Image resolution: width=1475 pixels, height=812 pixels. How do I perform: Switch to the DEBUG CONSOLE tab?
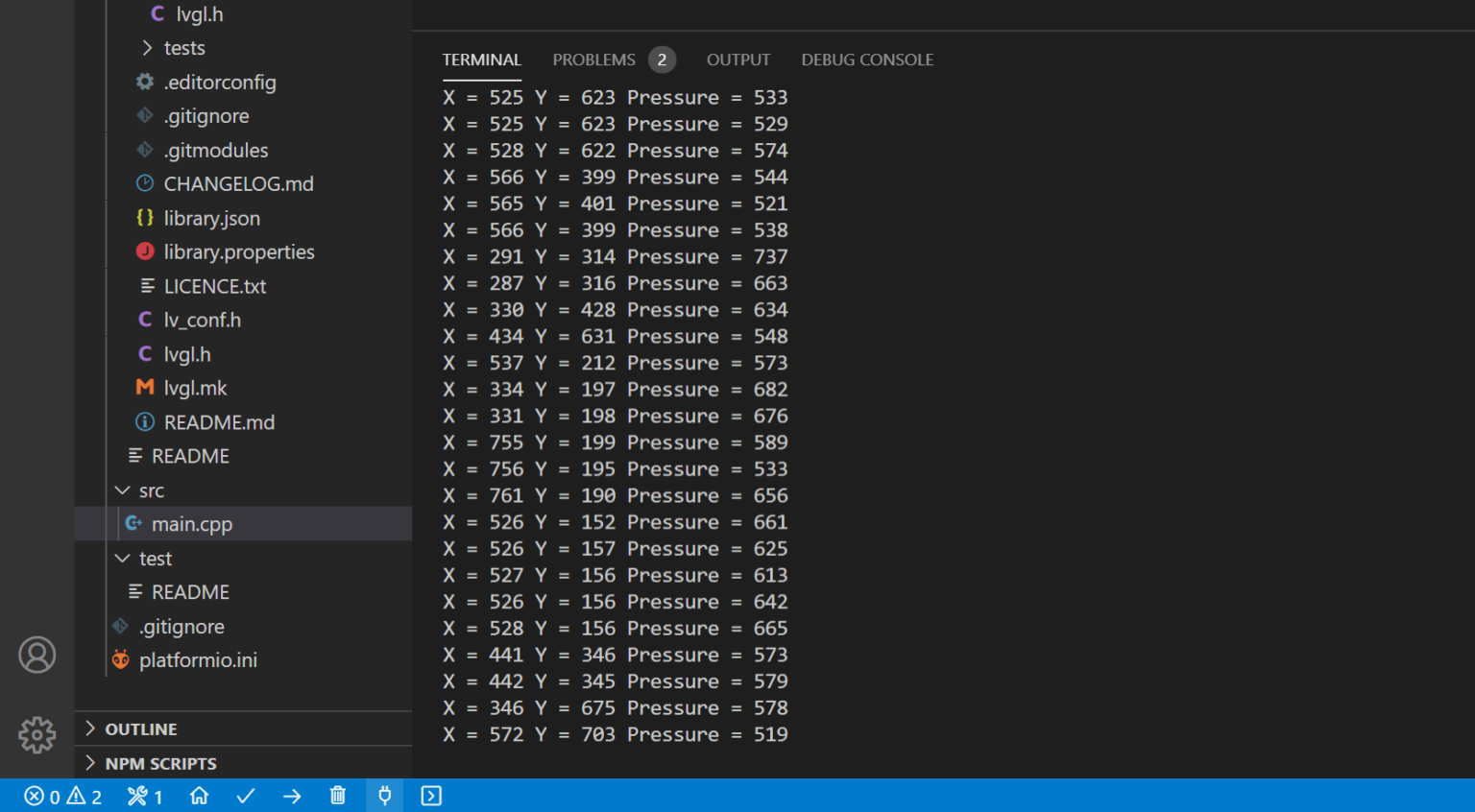(867, 60)
